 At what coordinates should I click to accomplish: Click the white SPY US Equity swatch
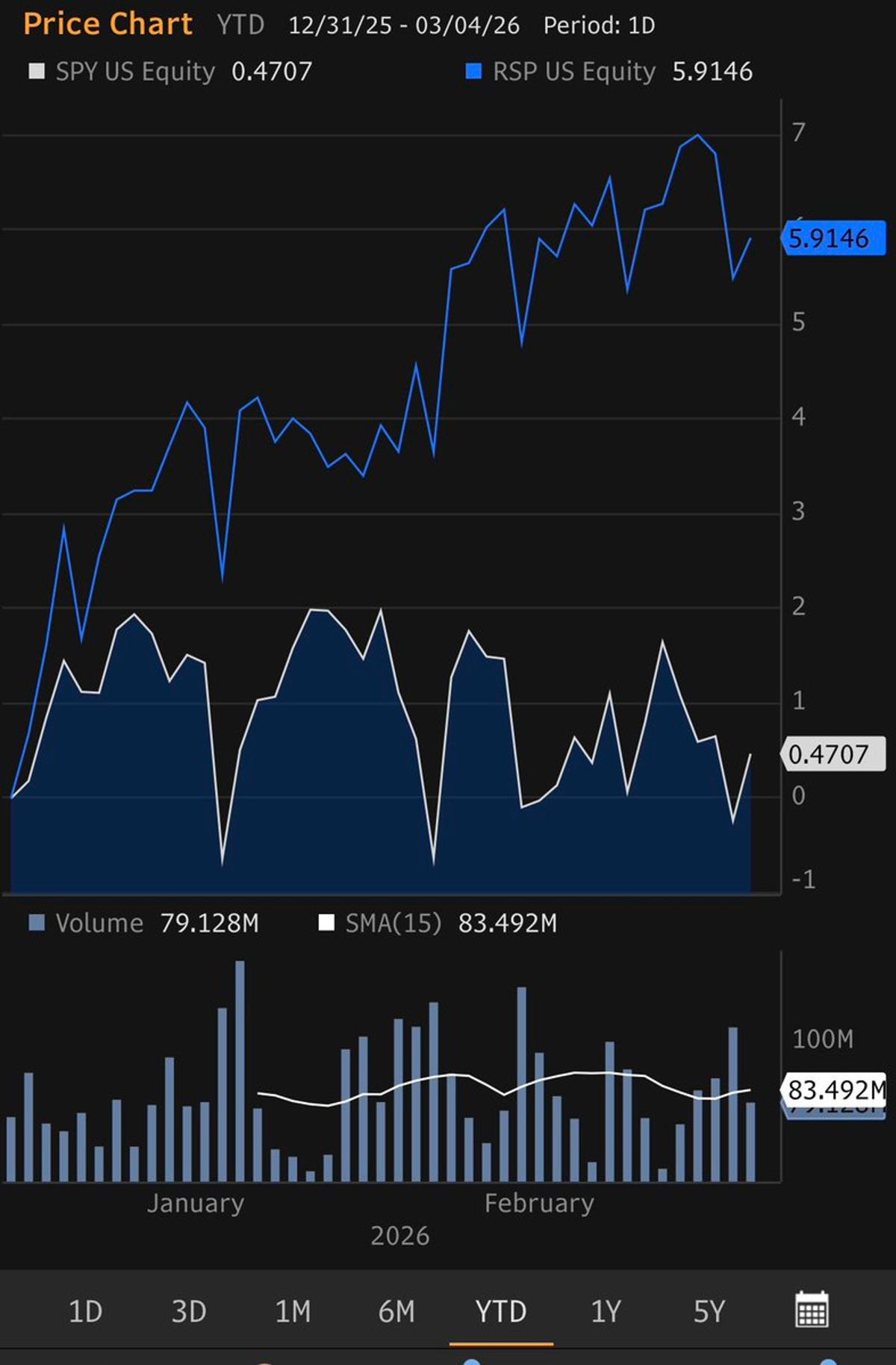click(x=36, y=72)
